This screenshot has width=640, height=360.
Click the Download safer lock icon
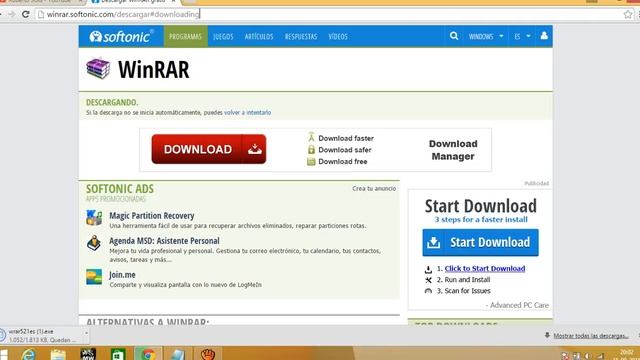pos(311,149)
